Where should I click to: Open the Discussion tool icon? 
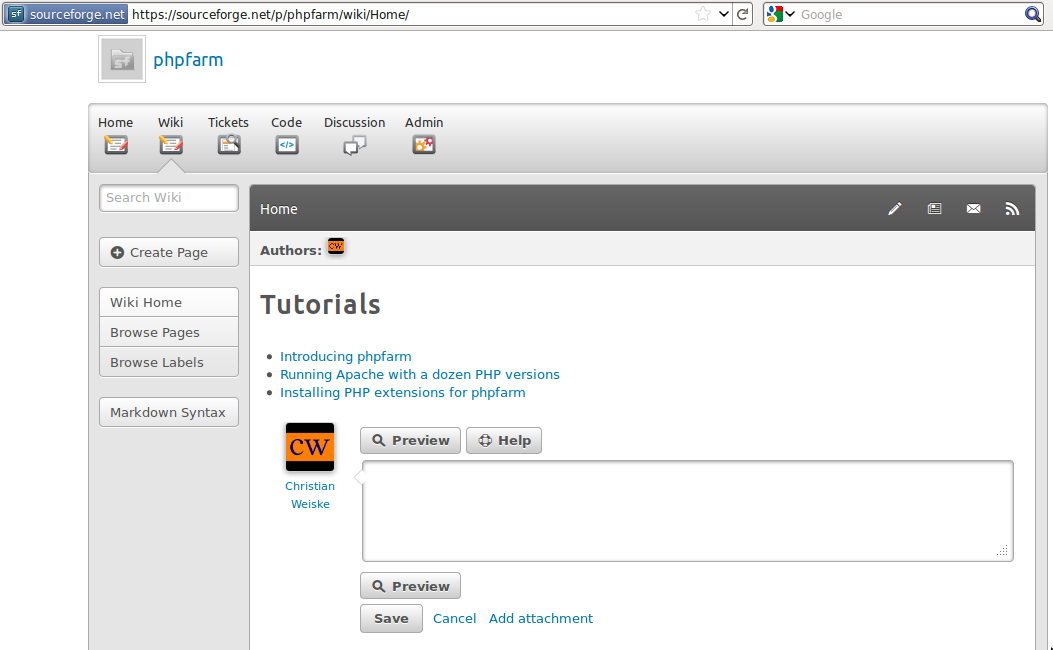(354, 145)
